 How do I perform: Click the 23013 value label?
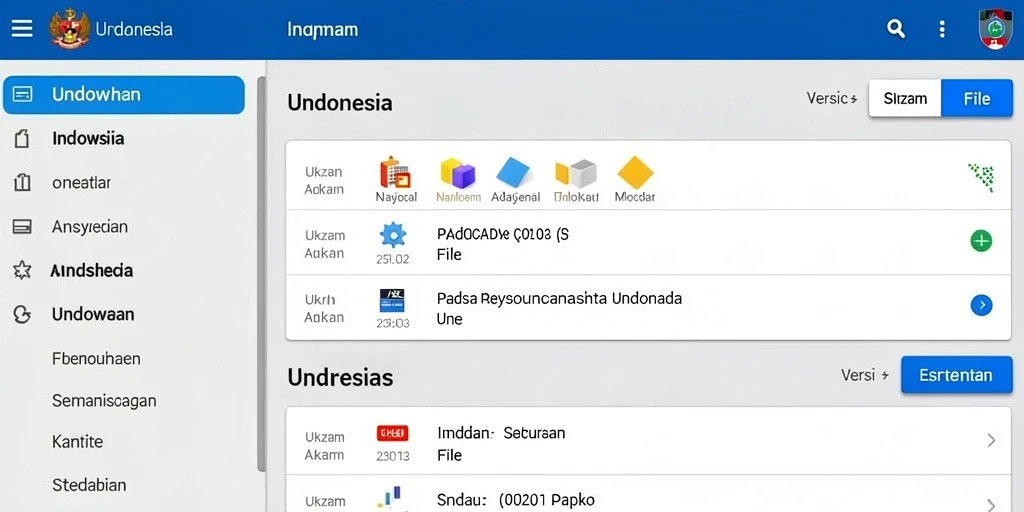[392, 456]
